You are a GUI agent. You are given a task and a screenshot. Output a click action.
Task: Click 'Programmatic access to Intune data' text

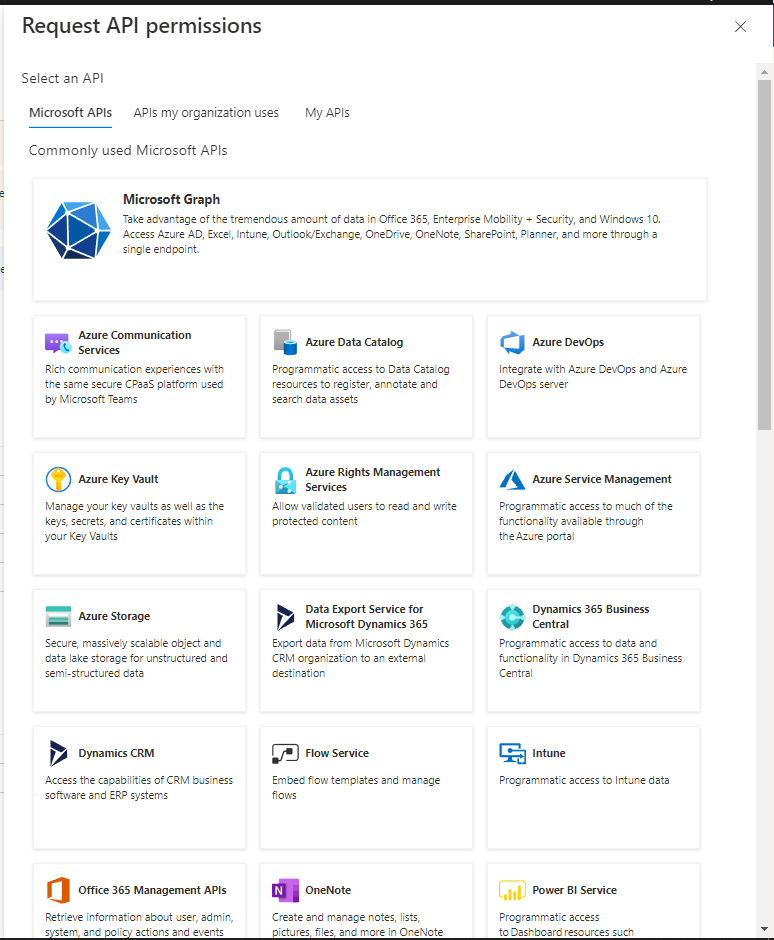pos(584,780)
